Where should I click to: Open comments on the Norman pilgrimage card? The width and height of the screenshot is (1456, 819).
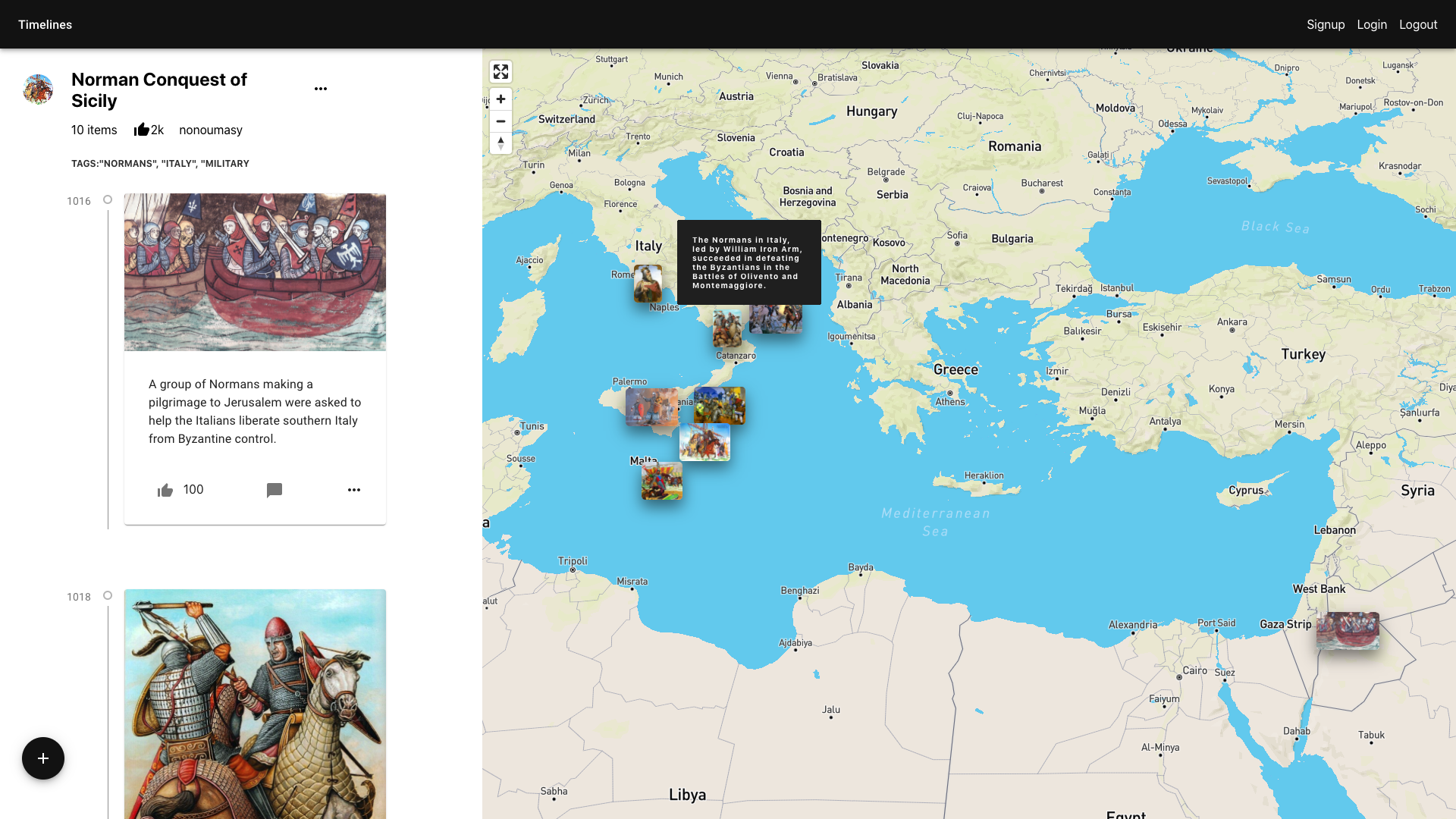click(275, 490)
